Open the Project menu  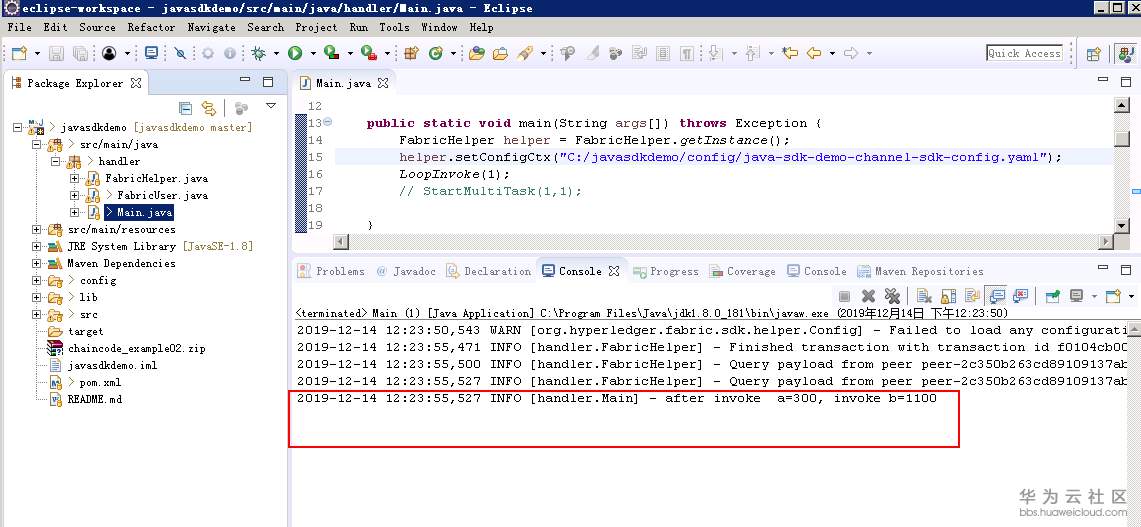point(316,28)
